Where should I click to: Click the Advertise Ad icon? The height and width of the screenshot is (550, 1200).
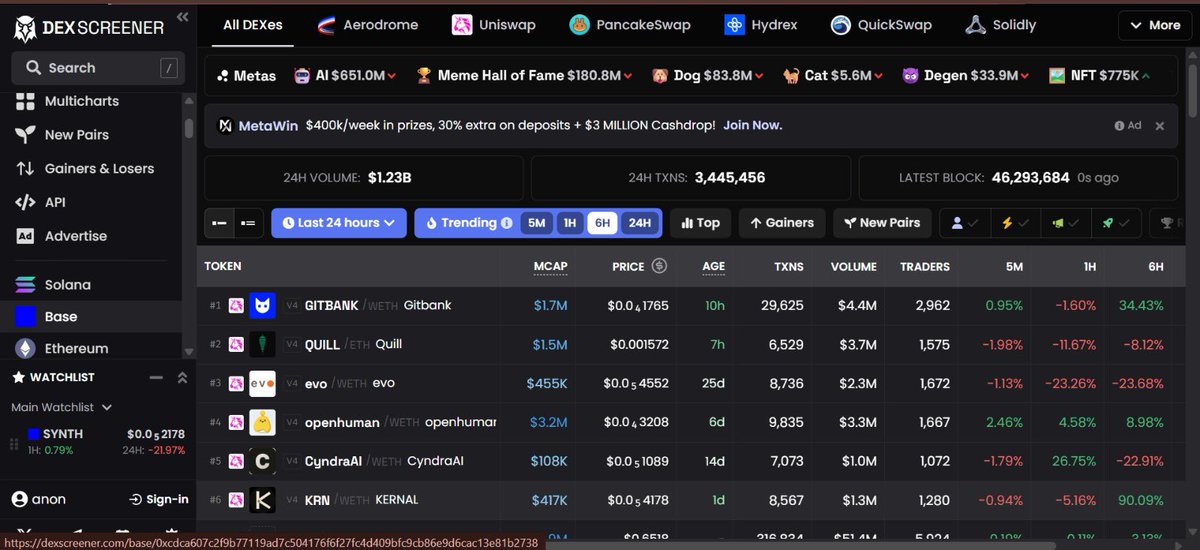click(x=26, y=236)
